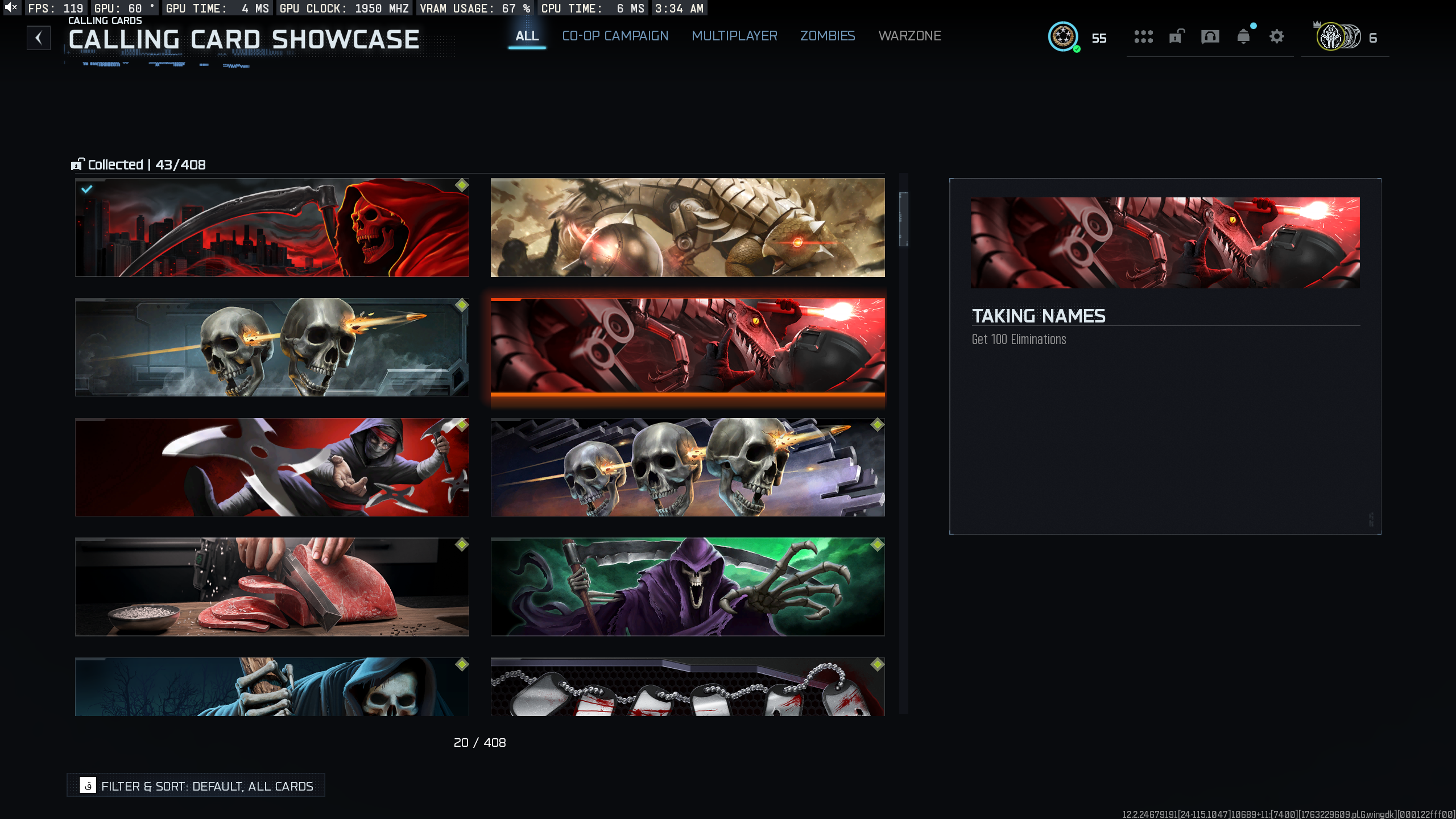1456x819 pixels.
Task: Click the 'Get 100 Eliminations' description
Action: (1019, 340)
